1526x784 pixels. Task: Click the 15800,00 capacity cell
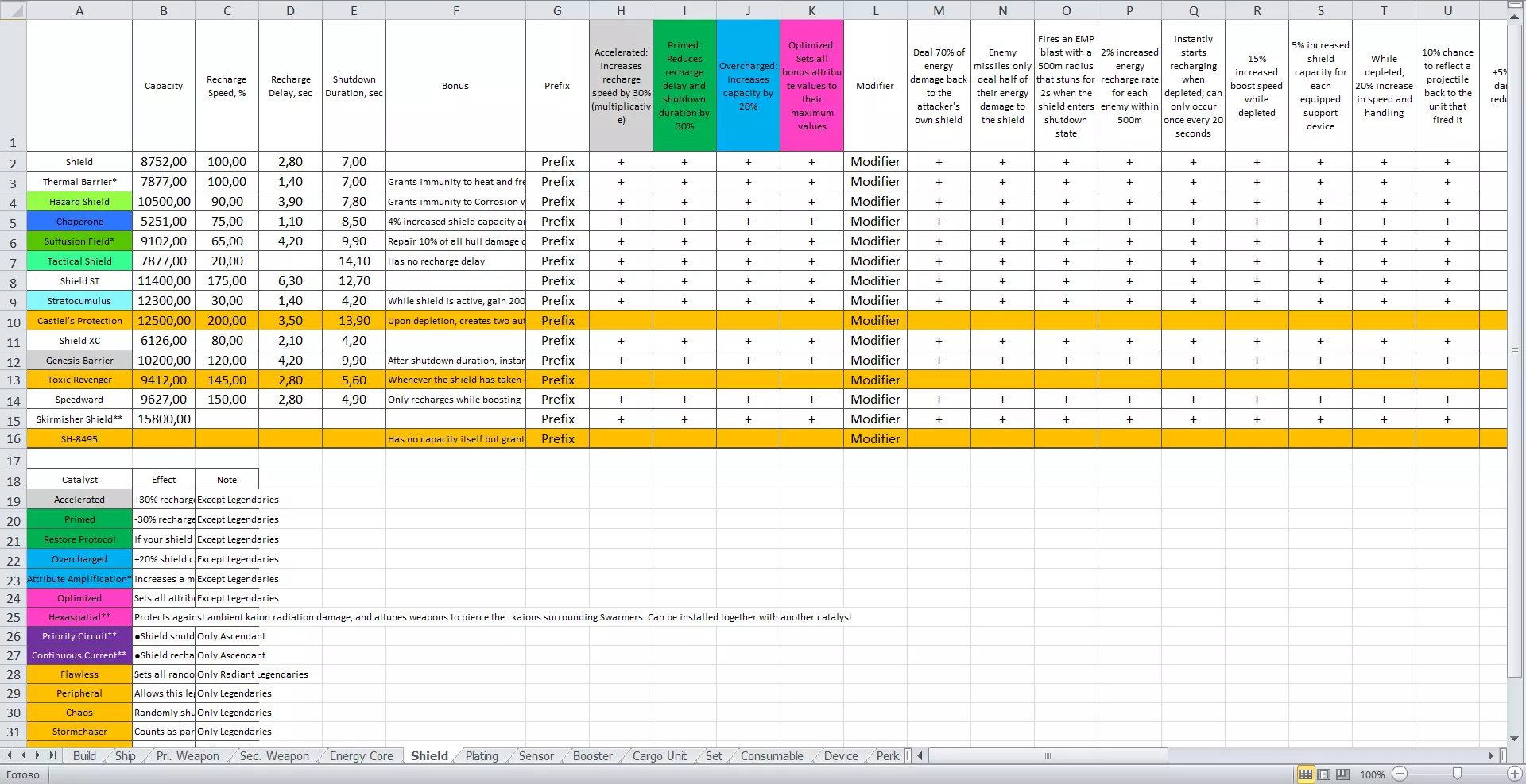click(x=164, y=419)
